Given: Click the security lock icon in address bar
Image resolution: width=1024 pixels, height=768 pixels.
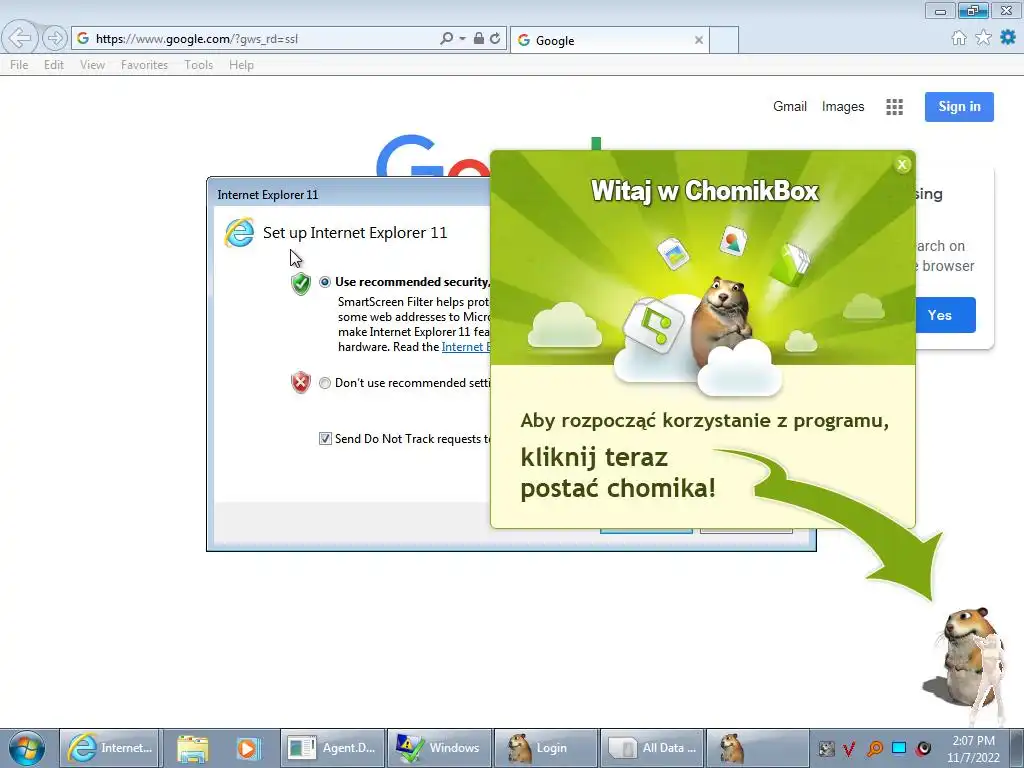Looking at the screenshot, I should (479, 39).
